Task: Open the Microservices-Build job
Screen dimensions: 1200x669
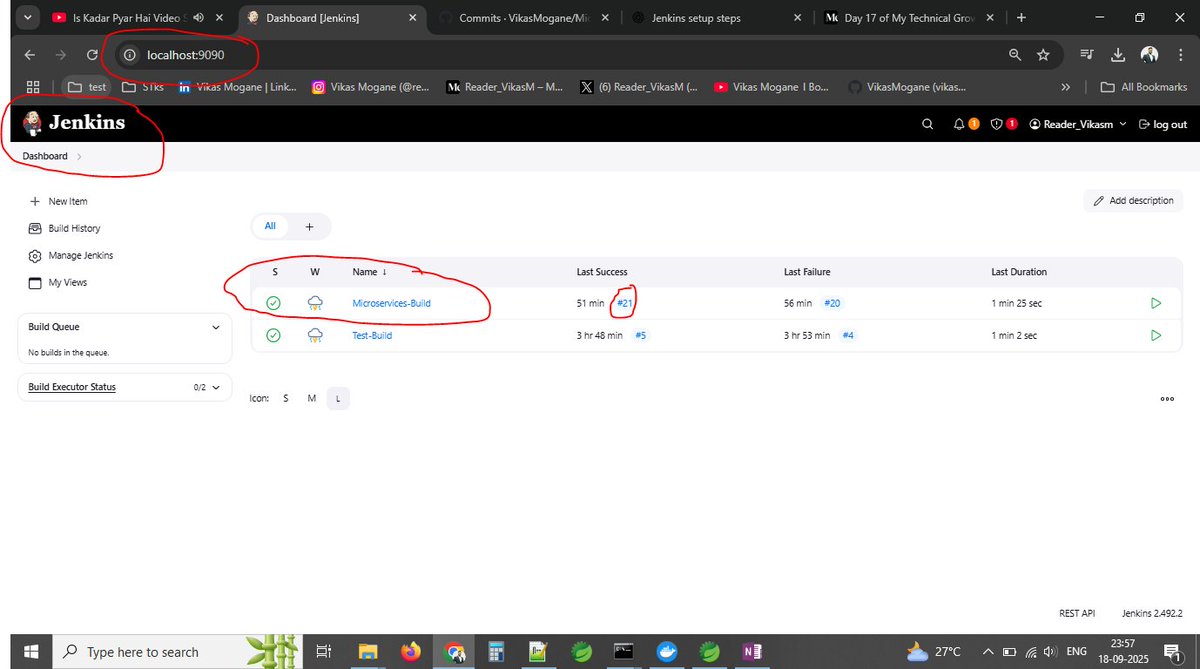Action: [x=391, y=303]
